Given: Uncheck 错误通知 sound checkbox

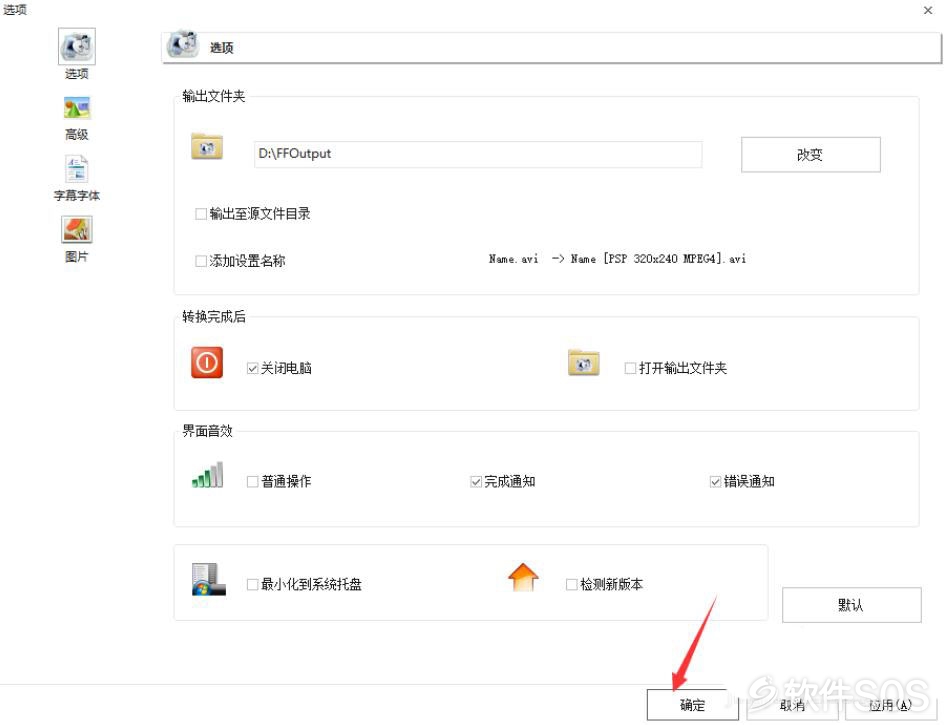Looking at the screenshot, I should point(715,481).
